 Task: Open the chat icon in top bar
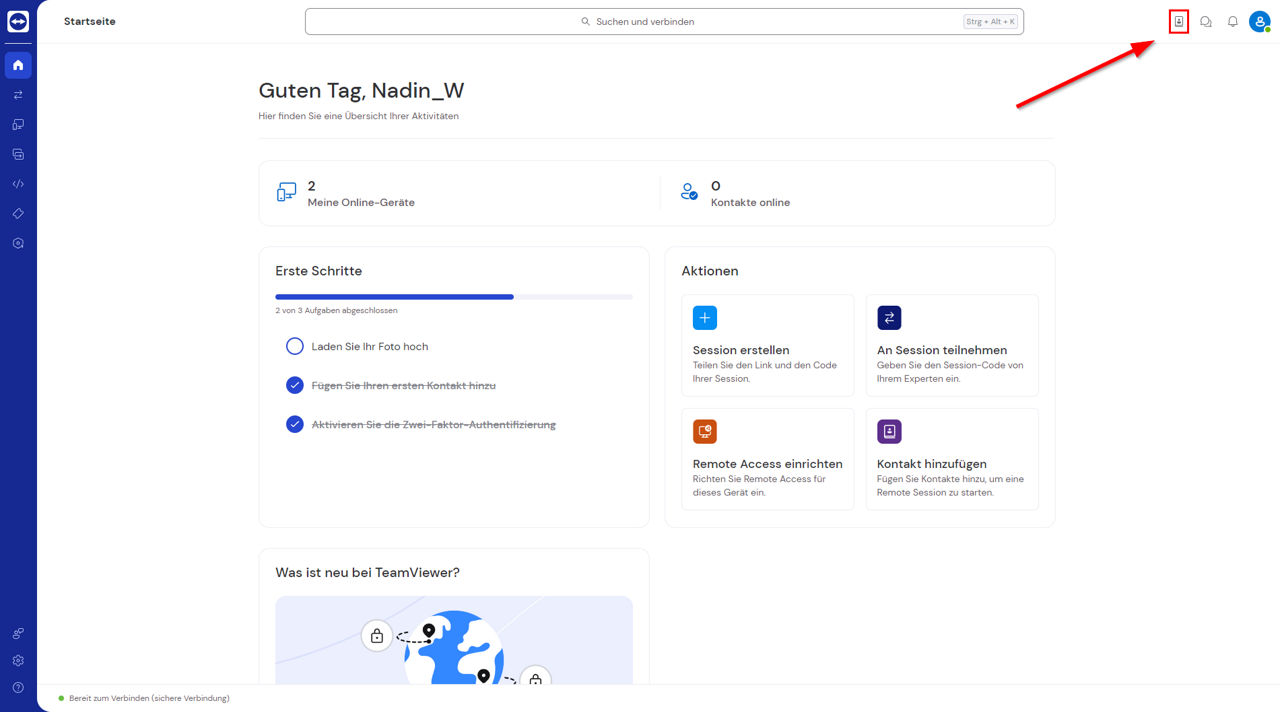(x=1206, y=21)
